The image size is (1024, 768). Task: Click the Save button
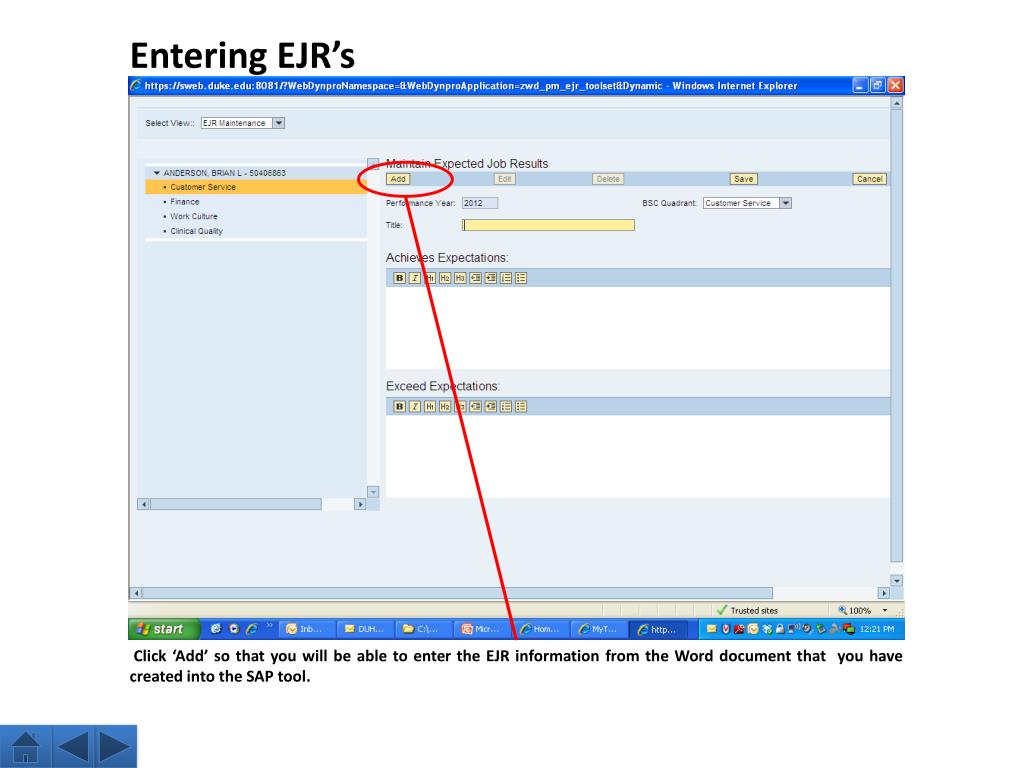pos(743,179)
